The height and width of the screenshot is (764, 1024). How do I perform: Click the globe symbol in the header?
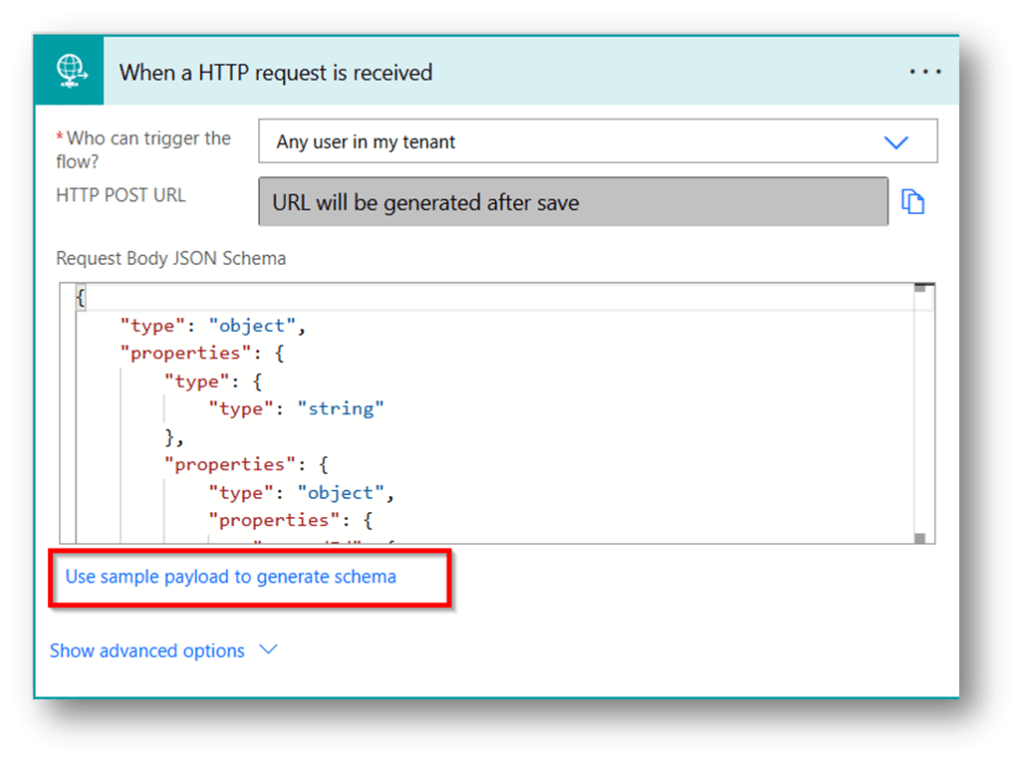click(70, 71)
